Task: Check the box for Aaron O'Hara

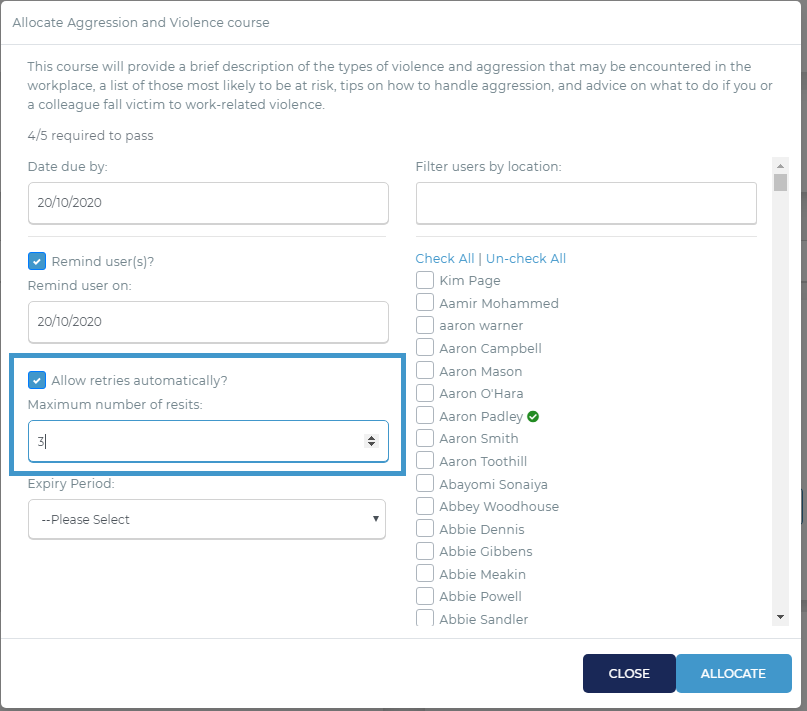Action: (425, 393)
